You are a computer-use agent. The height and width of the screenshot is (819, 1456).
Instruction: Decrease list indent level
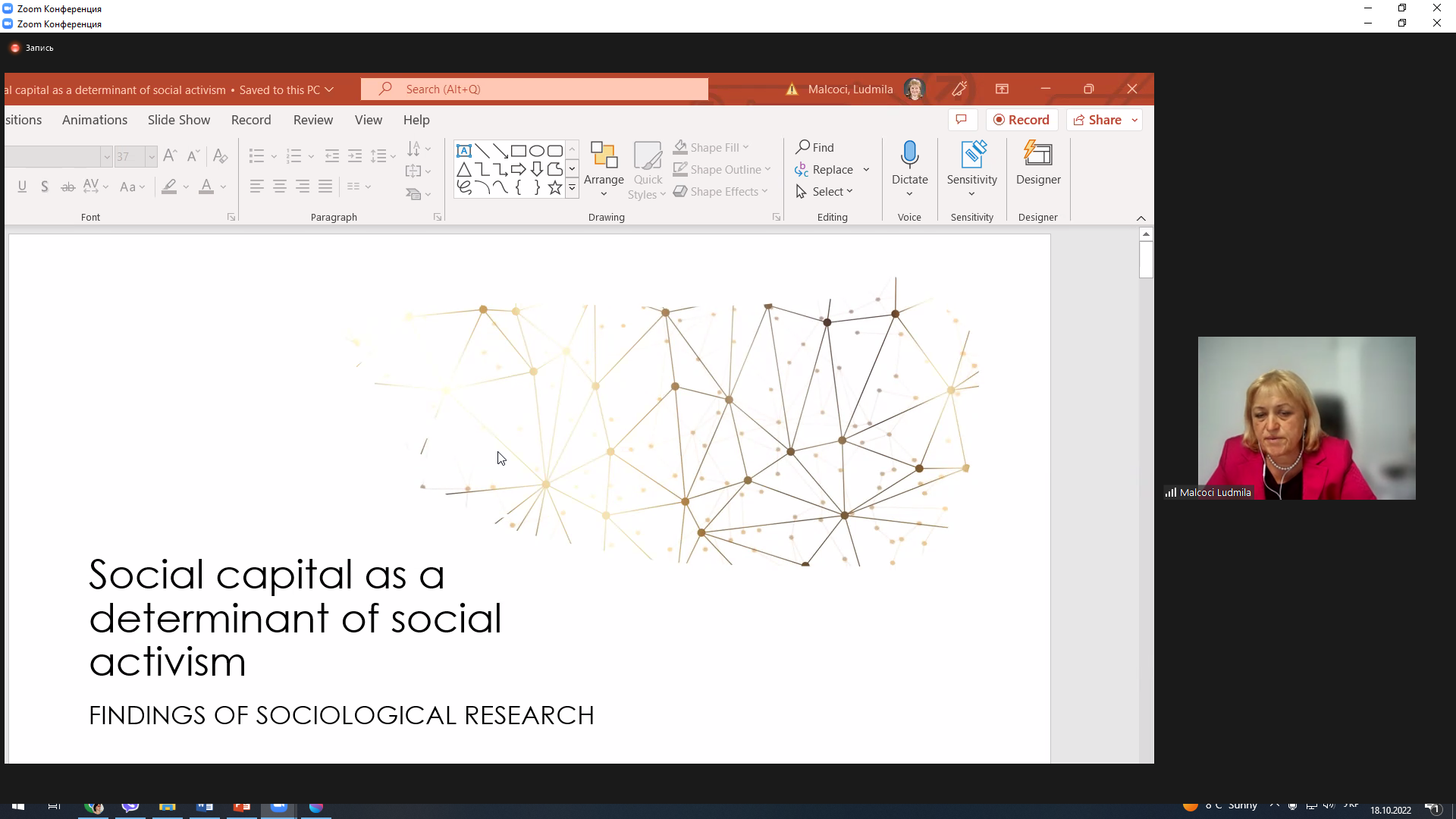click(x=331, y=156)
